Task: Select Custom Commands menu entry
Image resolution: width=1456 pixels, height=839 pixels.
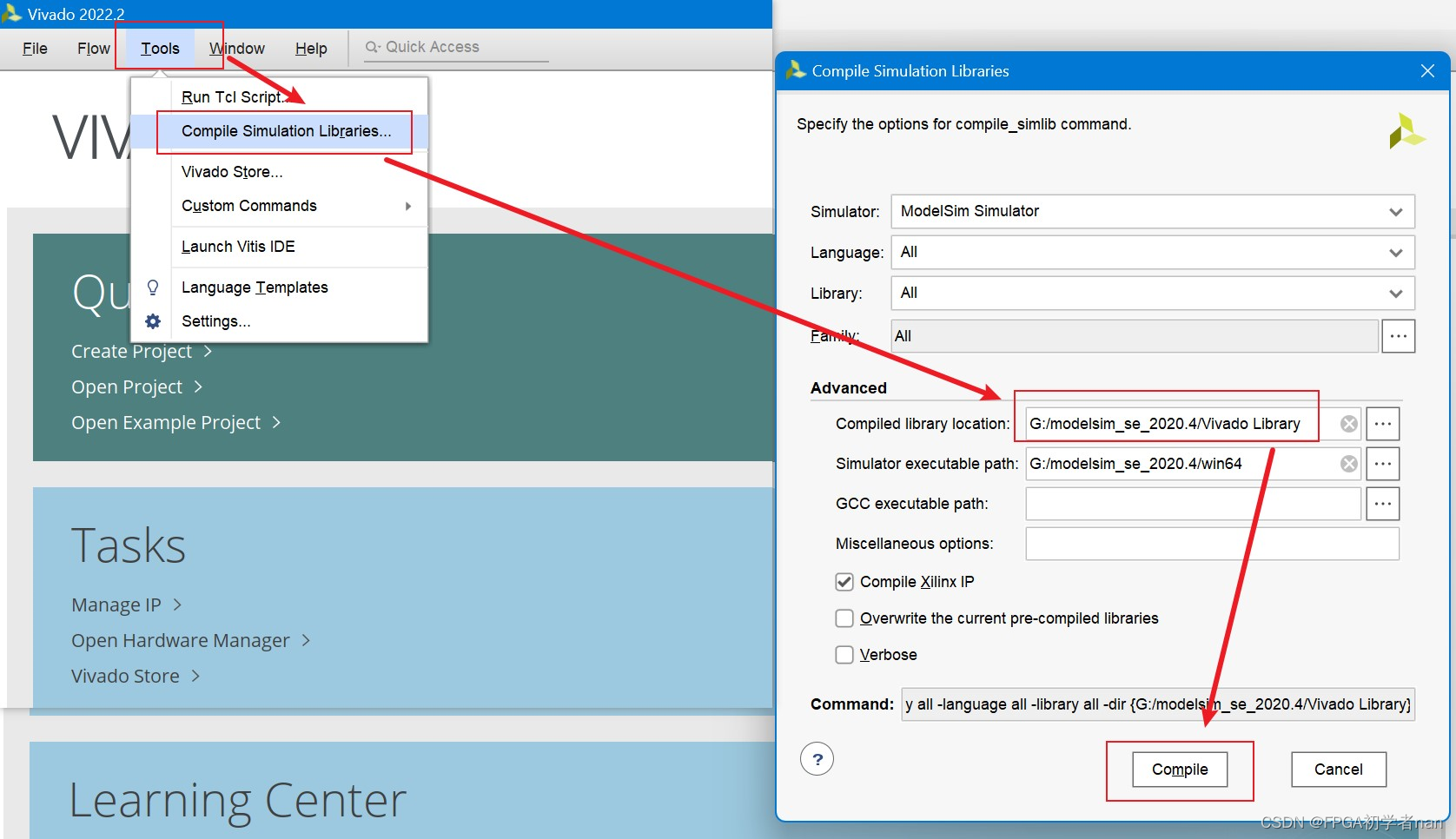Action: (279, 206)
